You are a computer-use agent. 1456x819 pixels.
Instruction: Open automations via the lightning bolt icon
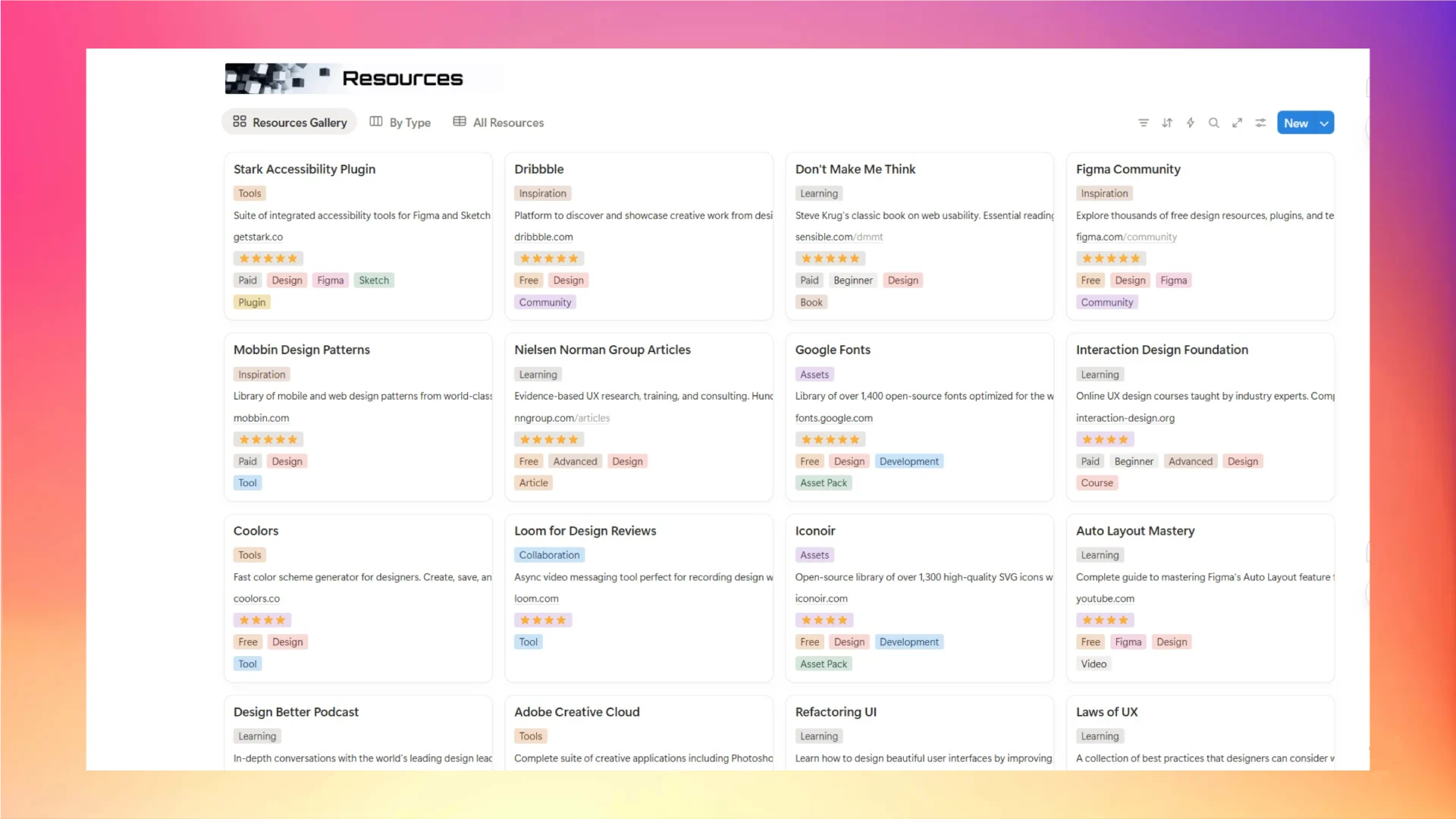pos(1191,123)
